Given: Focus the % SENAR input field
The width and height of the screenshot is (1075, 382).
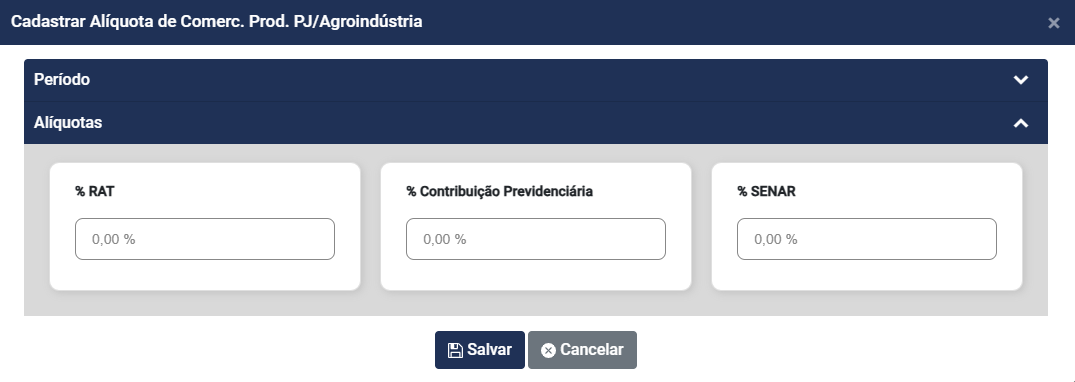Looking at the screenshot, I should tap(867, 239).
